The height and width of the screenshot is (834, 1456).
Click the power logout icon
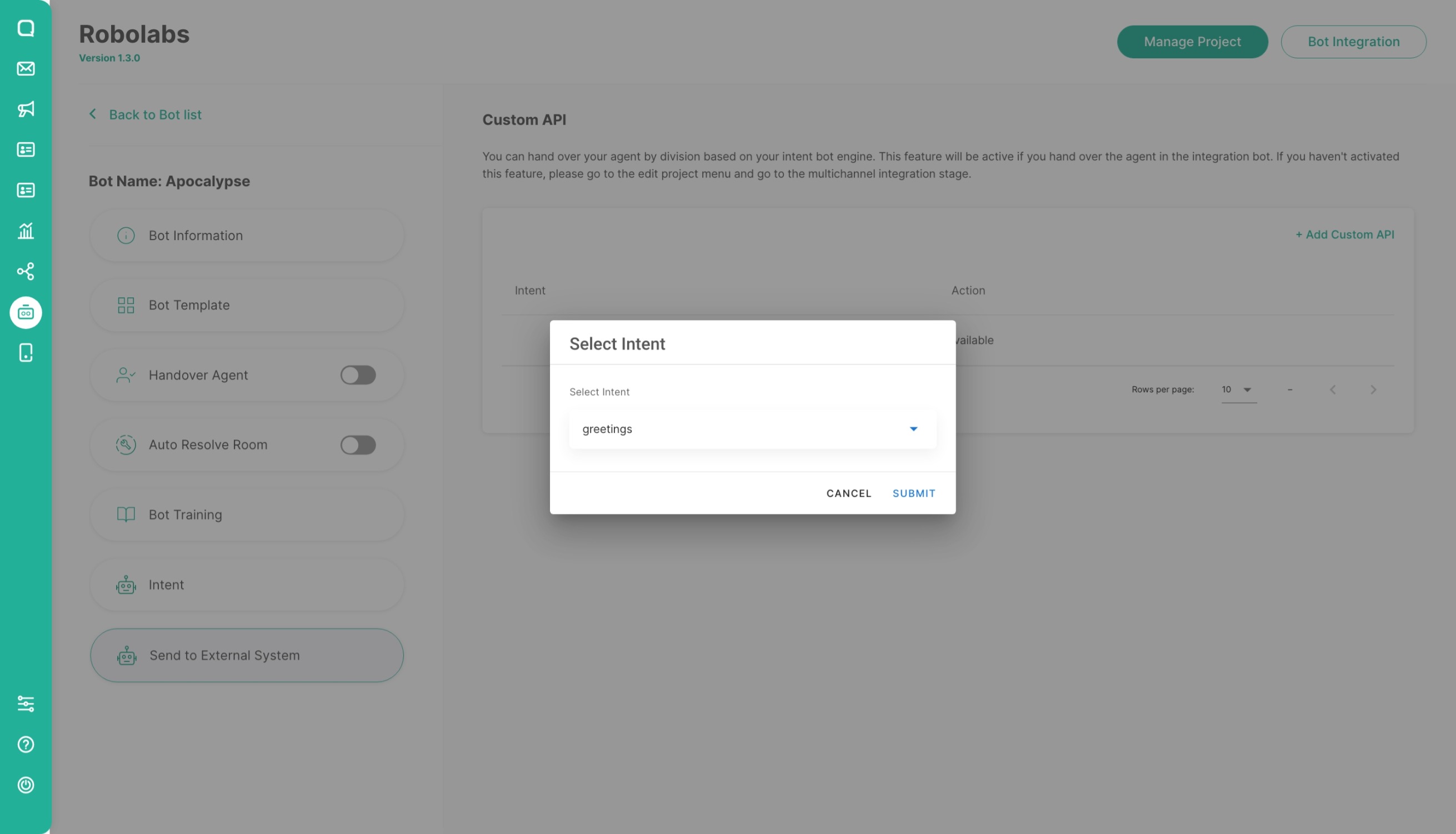(x=26, y=785)
